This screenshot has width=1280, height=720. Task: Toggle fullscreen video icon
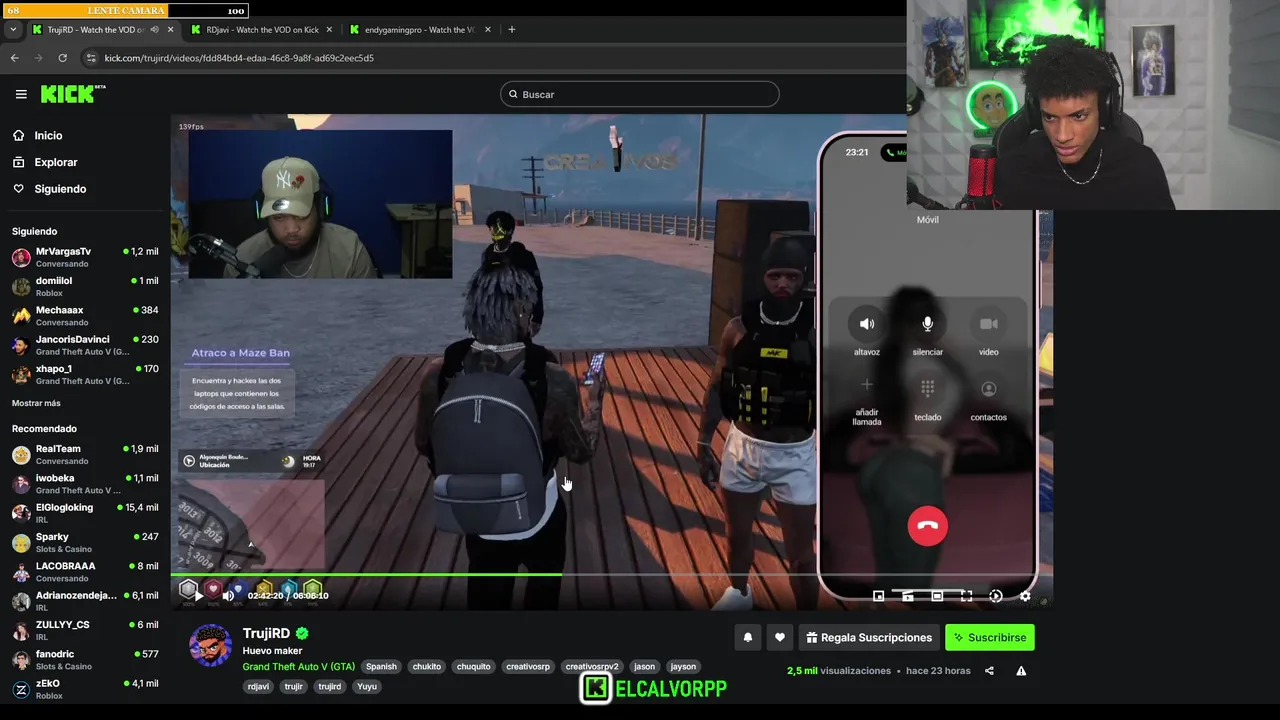tap(966, 596)
